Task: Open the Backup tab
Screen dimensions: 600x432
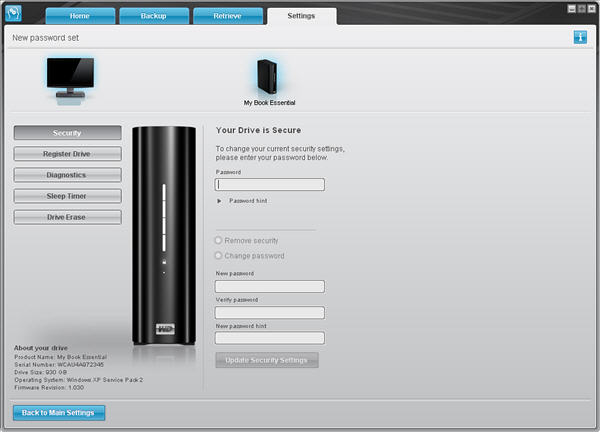Action: coord(153,17)
